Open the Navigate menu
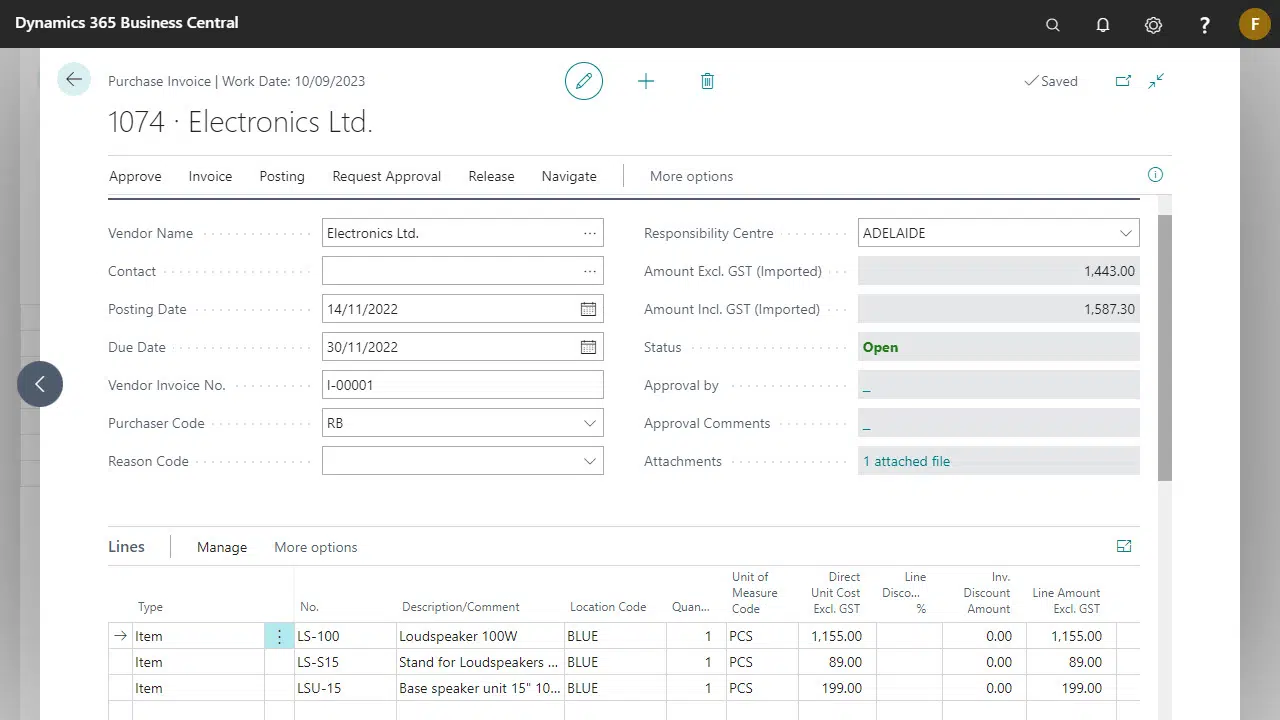Screen dimensions: 1280x720 point(568,176)
